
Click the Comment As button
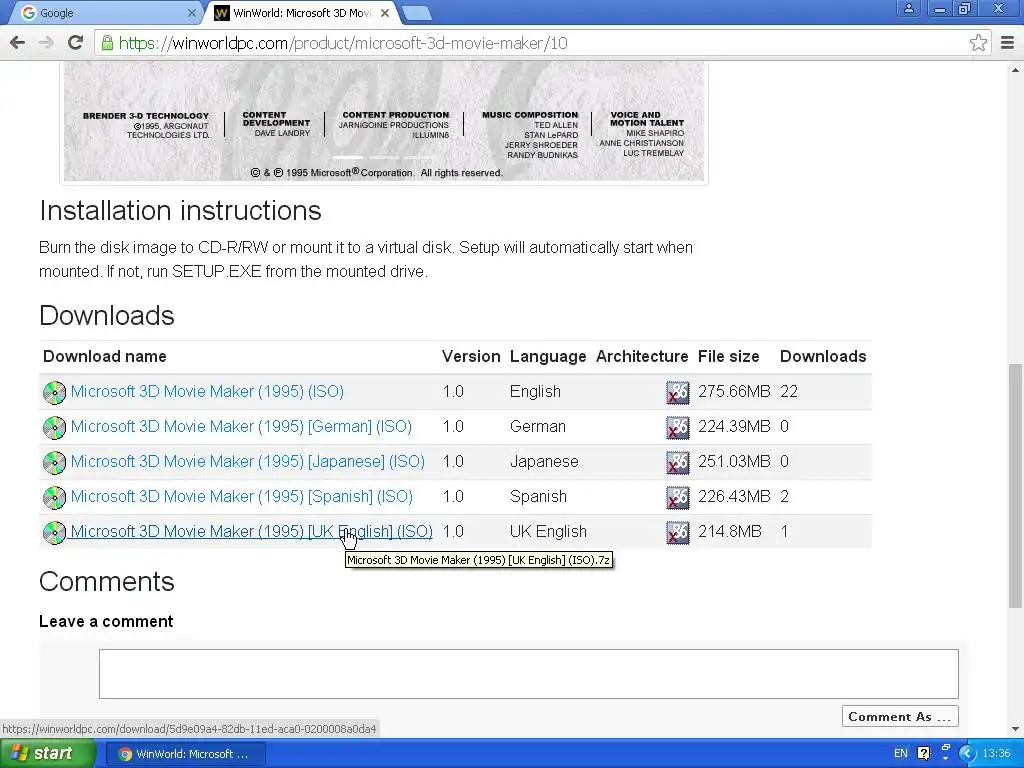click(900, 716)
